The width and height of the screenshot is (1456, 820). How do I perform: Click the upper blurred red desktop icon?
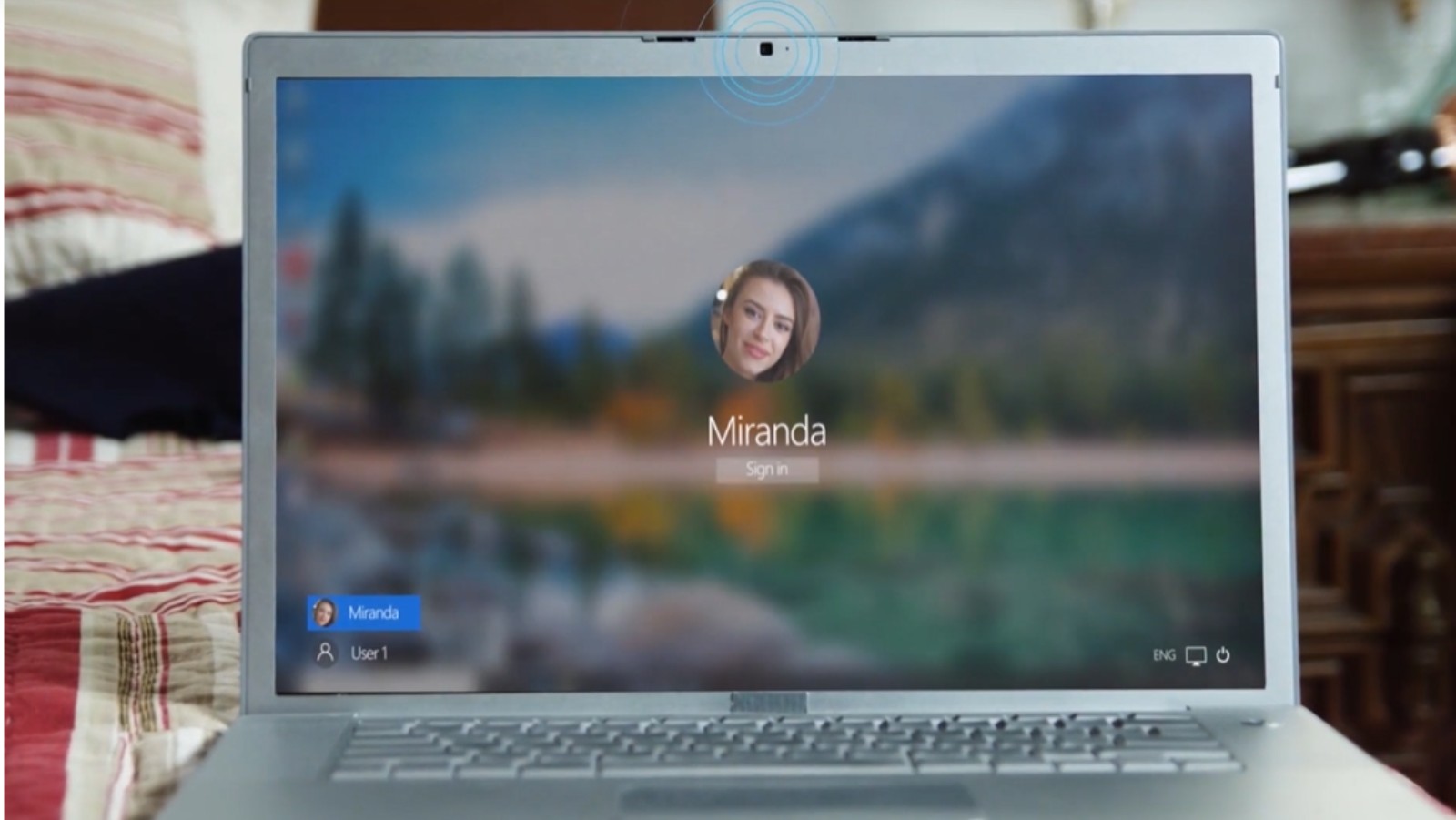tap(297, 265)
